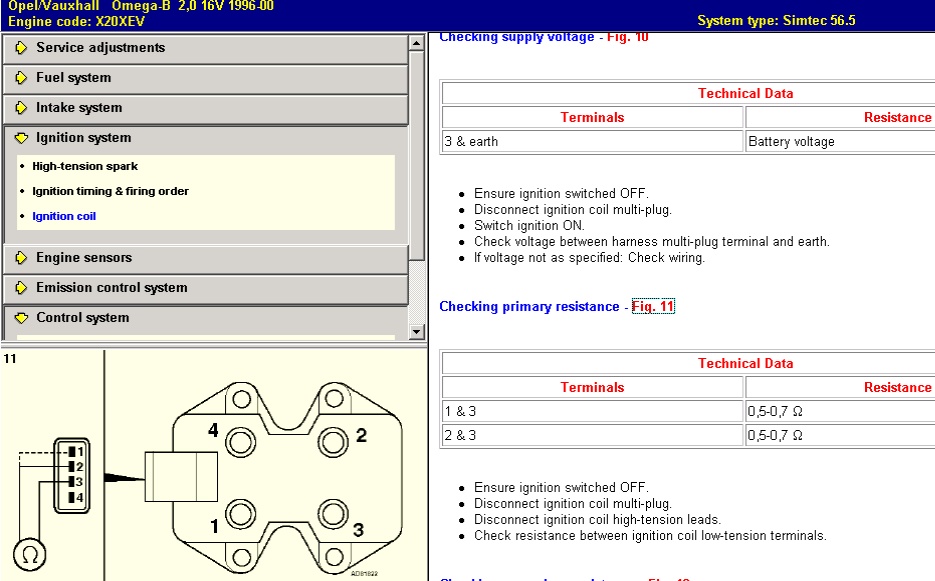Click the menu scrollbar down arrow
Image resolution: width=935 pixels, height=581 pixels.
pyautogui.click(x=416, y=332)
